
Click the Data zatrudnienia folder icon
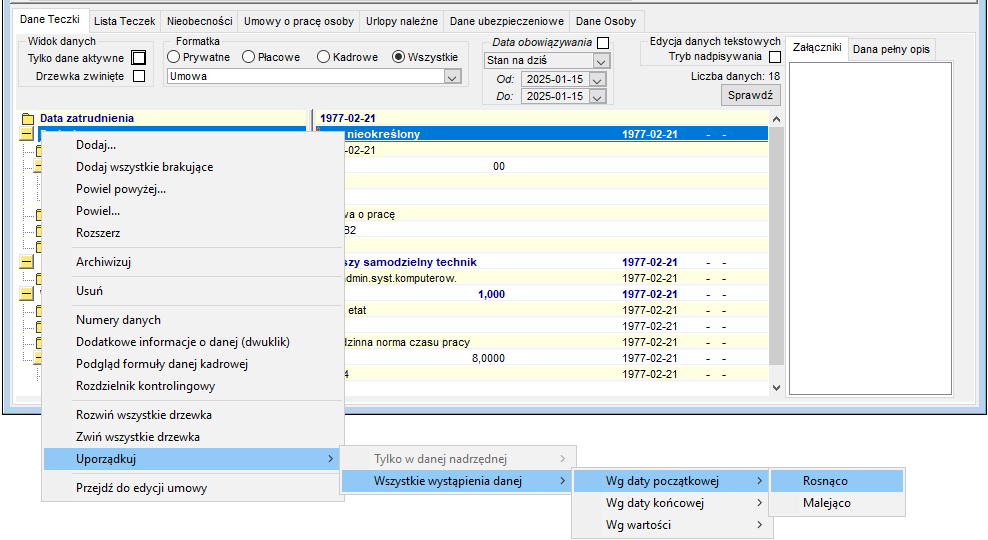coord(27,118)
